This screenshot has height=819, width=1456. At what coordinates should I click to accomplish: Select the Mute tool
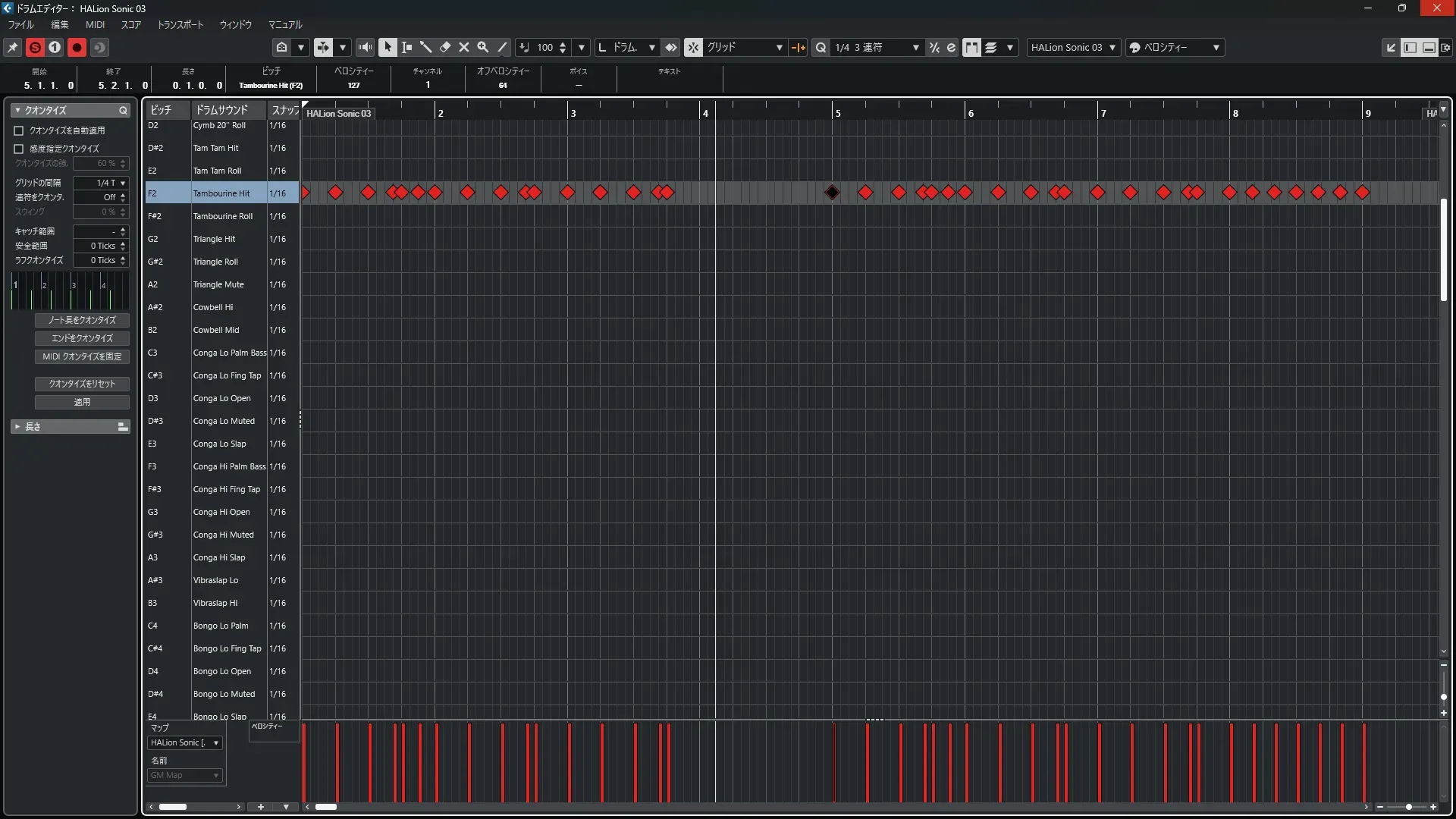pos(464,47)
